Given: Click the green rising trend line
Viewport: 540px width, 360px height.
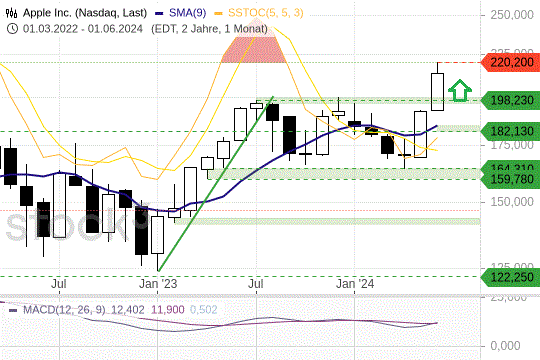Looking at the screenshot, I should (x=216, y=184).
